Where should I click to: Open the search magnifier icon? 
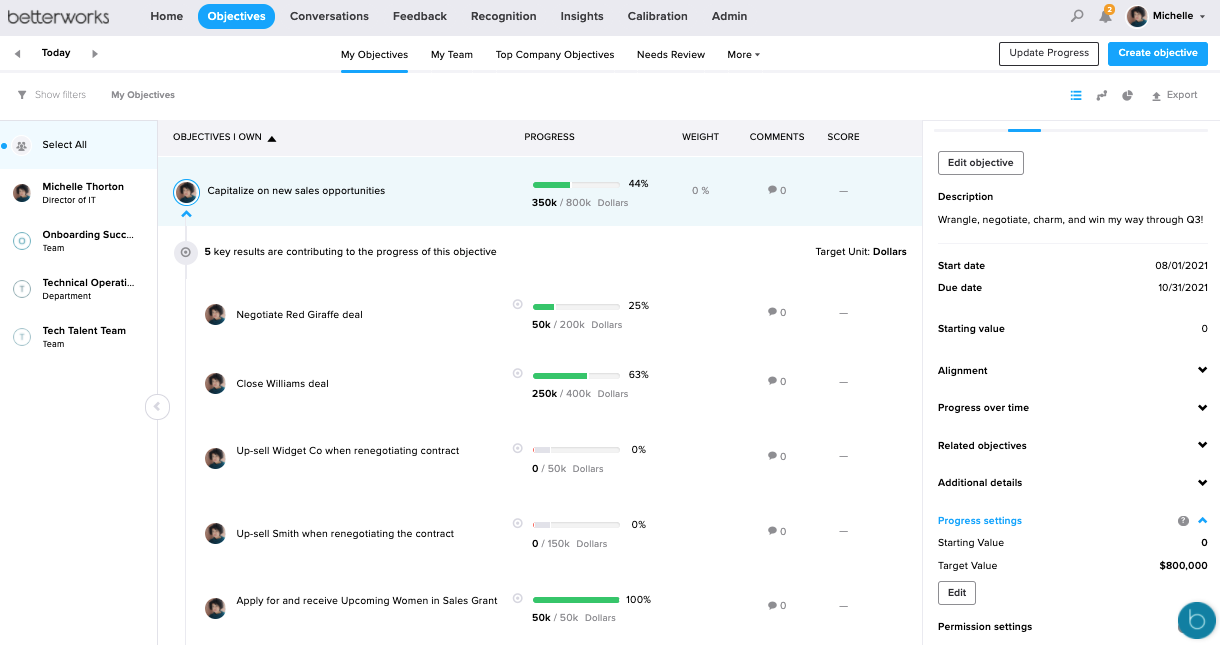(x=1077, y=16)
